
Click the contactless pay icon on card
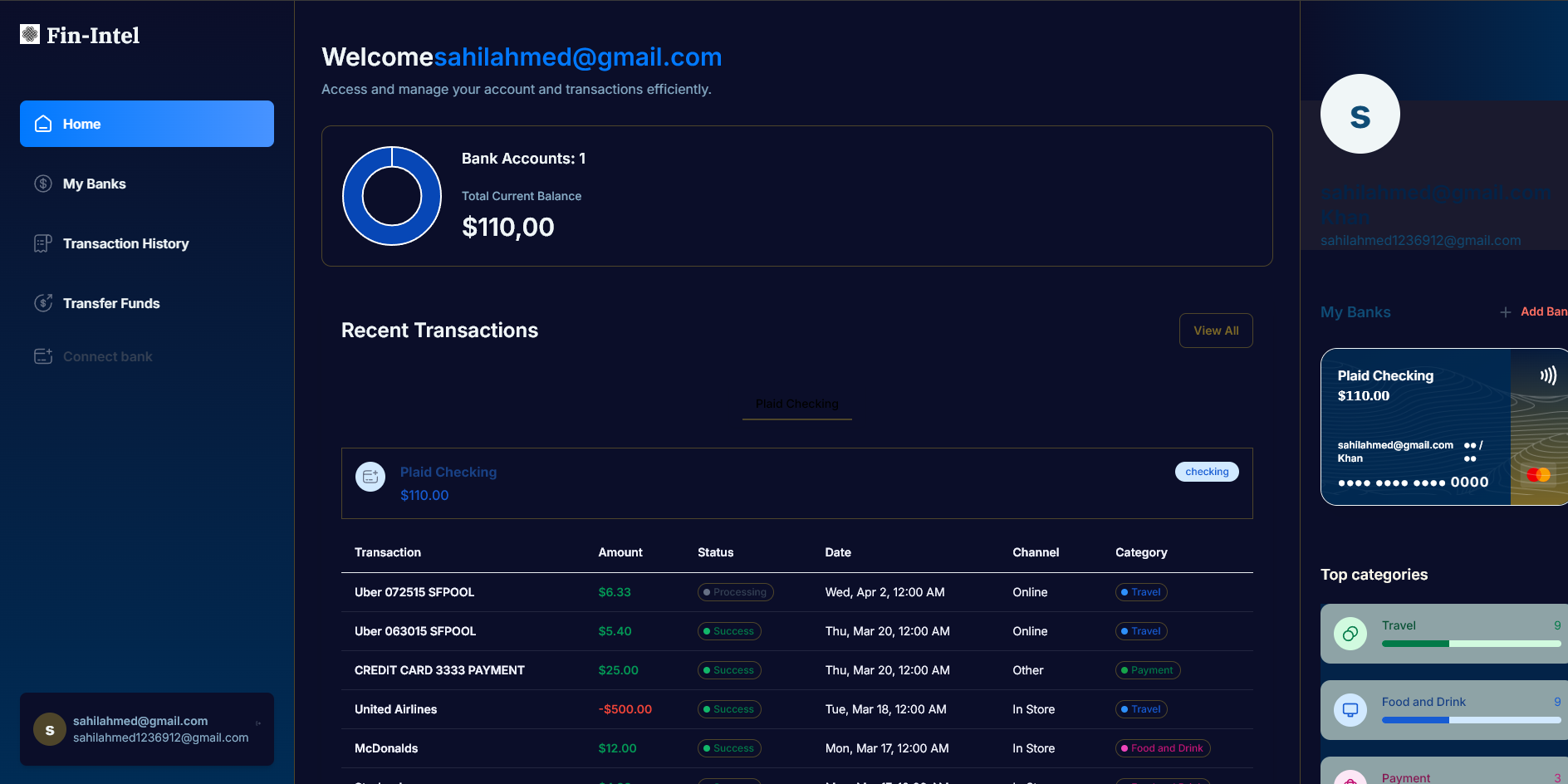[x=1548, y=375]
